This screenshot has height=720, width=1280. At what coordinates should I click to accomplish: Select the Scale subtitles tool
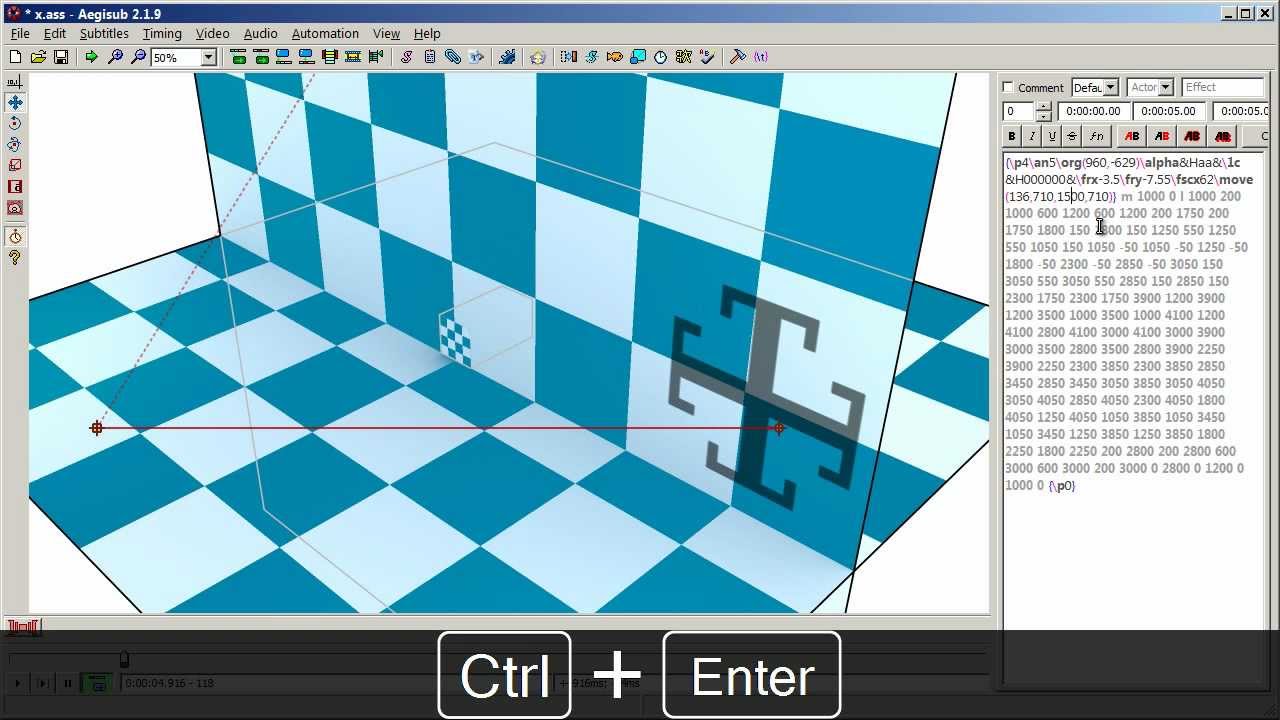pos(15,165)
